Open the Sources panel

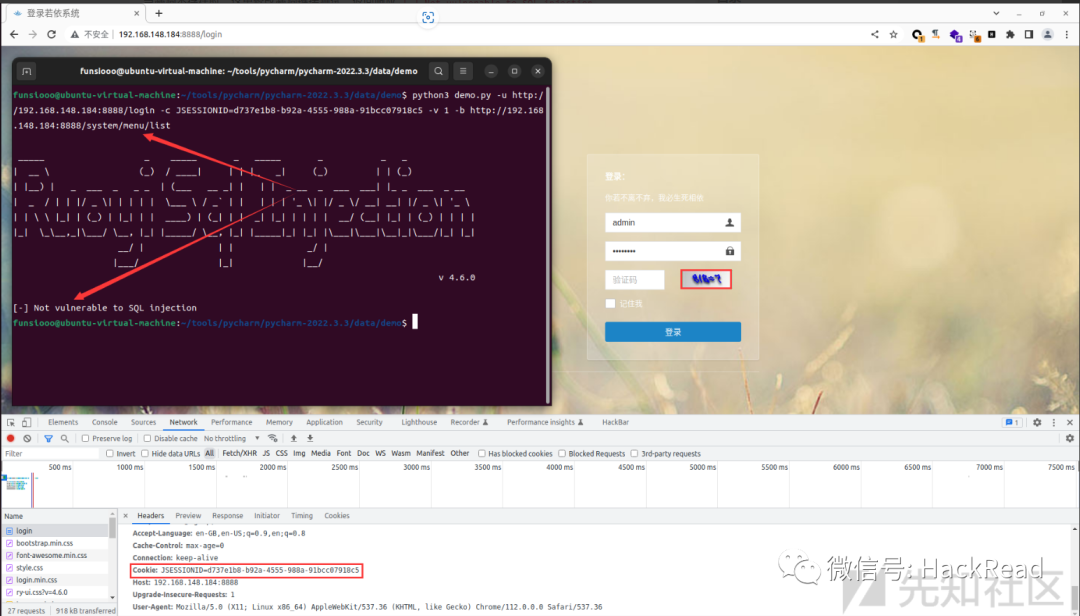pyautogui.click(x=143, y=422)
